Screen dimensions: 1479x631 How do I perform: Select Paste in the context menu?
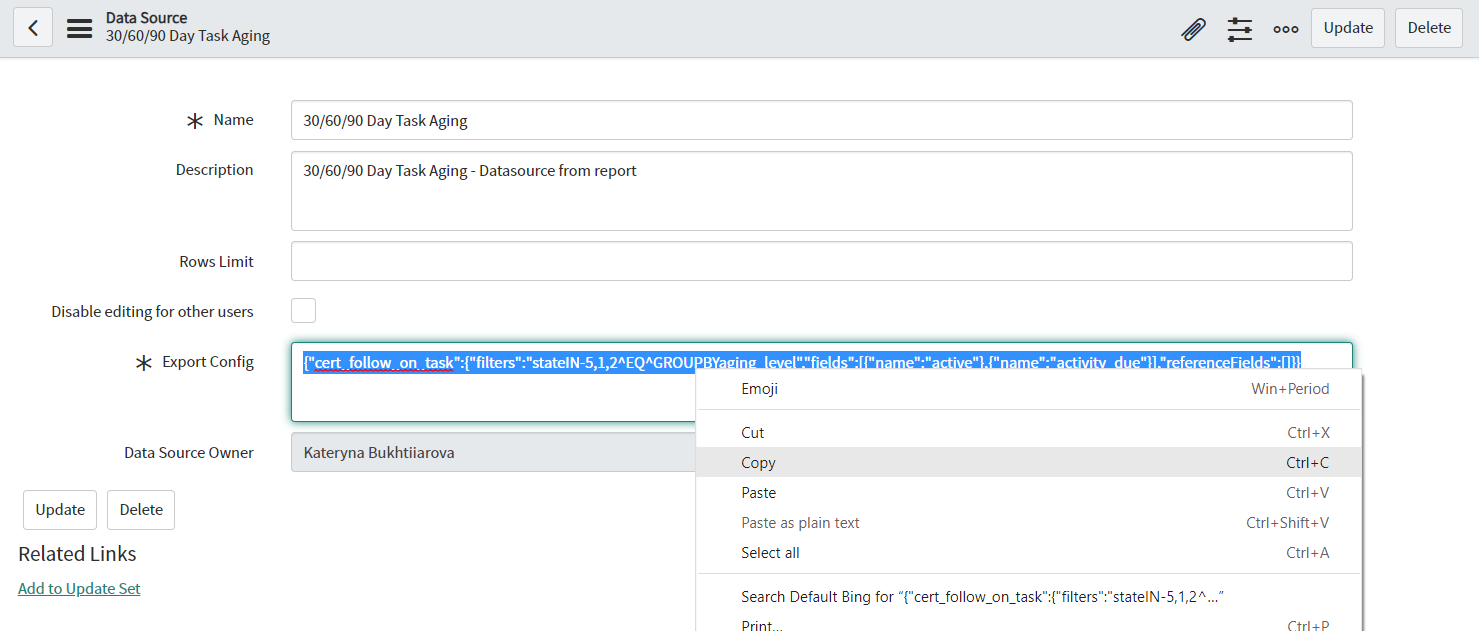[x=758, y=492]
